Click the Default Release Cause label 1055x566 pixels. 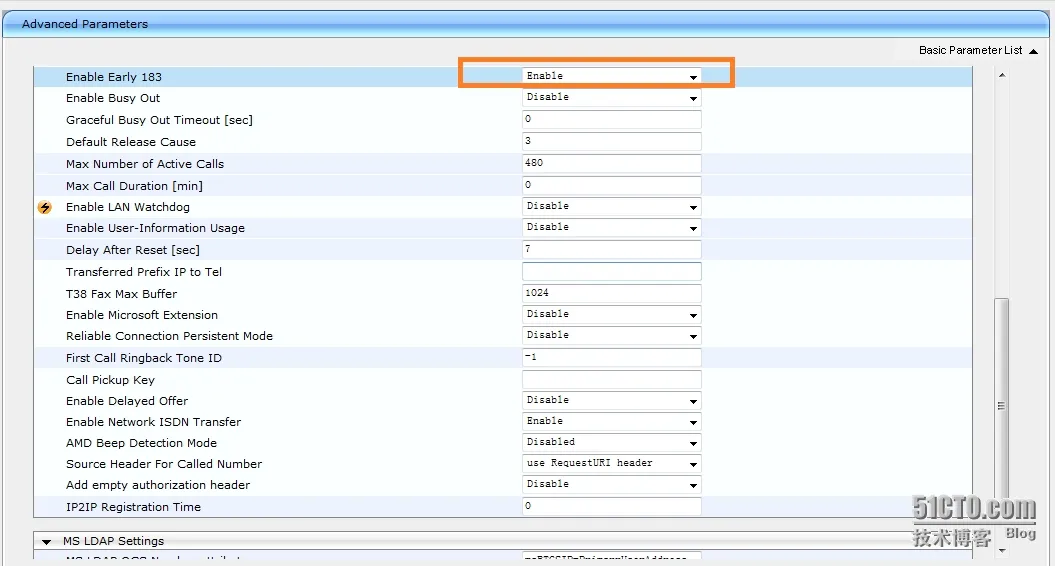click(x=131, y=142)
